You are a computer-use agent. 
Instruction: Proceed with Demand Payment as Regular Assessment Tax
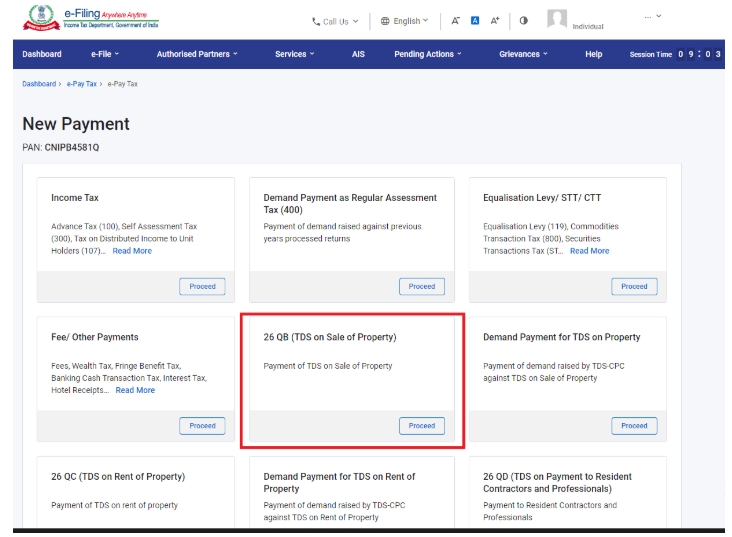pyautogui.click(x=422, y=287)
